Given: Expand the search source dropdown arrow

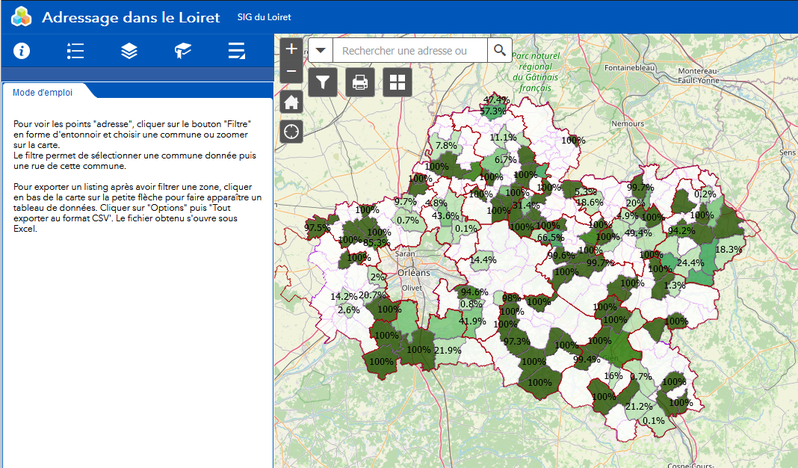Looking at the screenshot, I should [320, 50].
